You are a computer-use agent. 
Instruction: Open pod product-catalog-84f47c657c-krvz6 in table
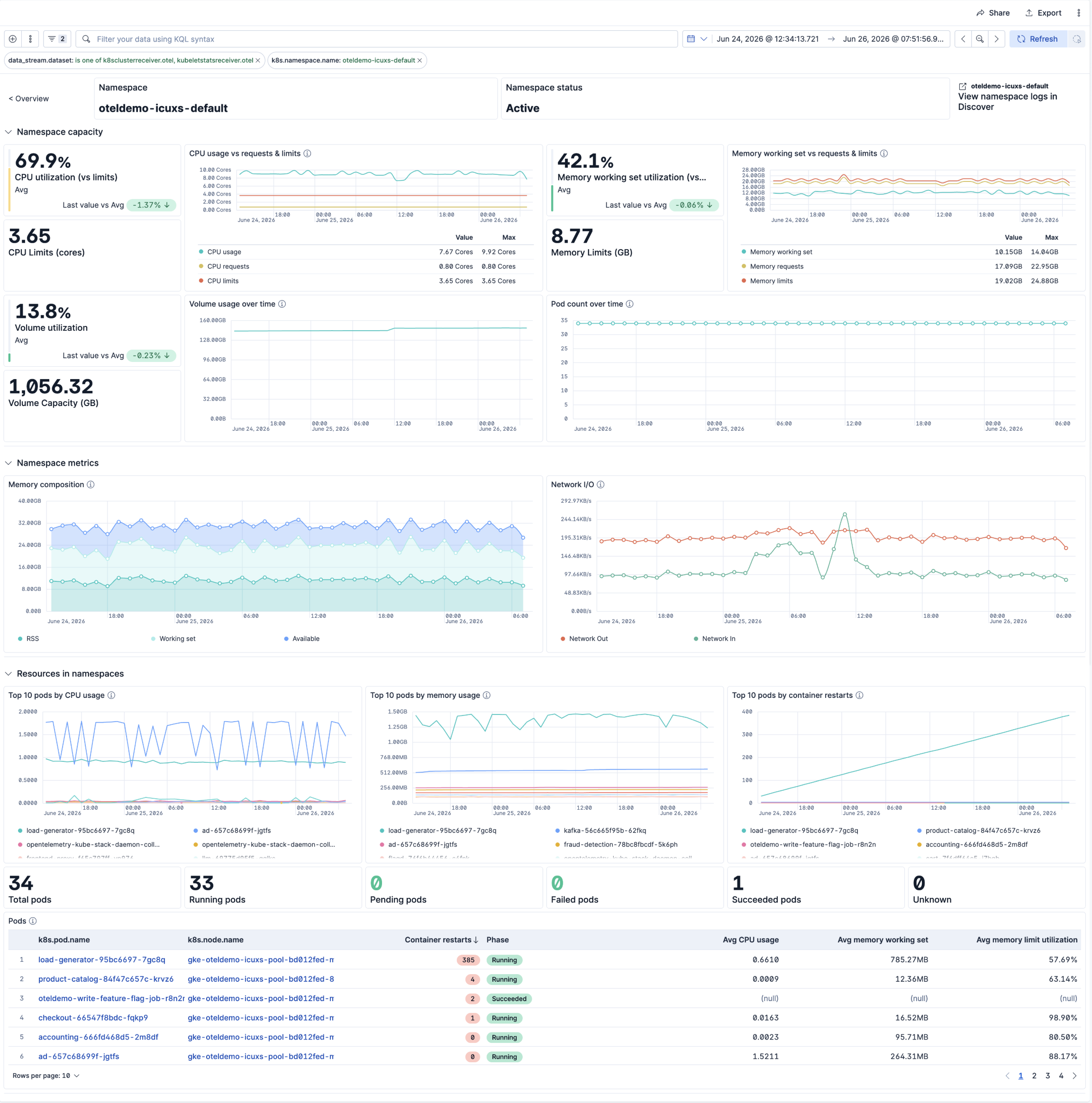click(x=106, y=979)
